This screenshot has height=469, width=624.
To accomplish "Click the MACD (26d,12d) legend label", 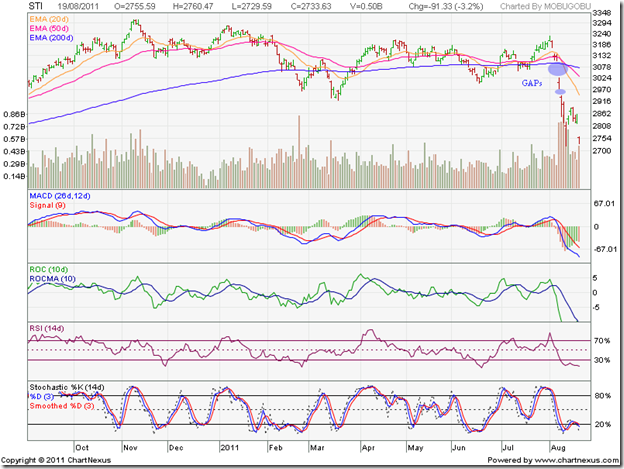I will (x=60, y=196).
